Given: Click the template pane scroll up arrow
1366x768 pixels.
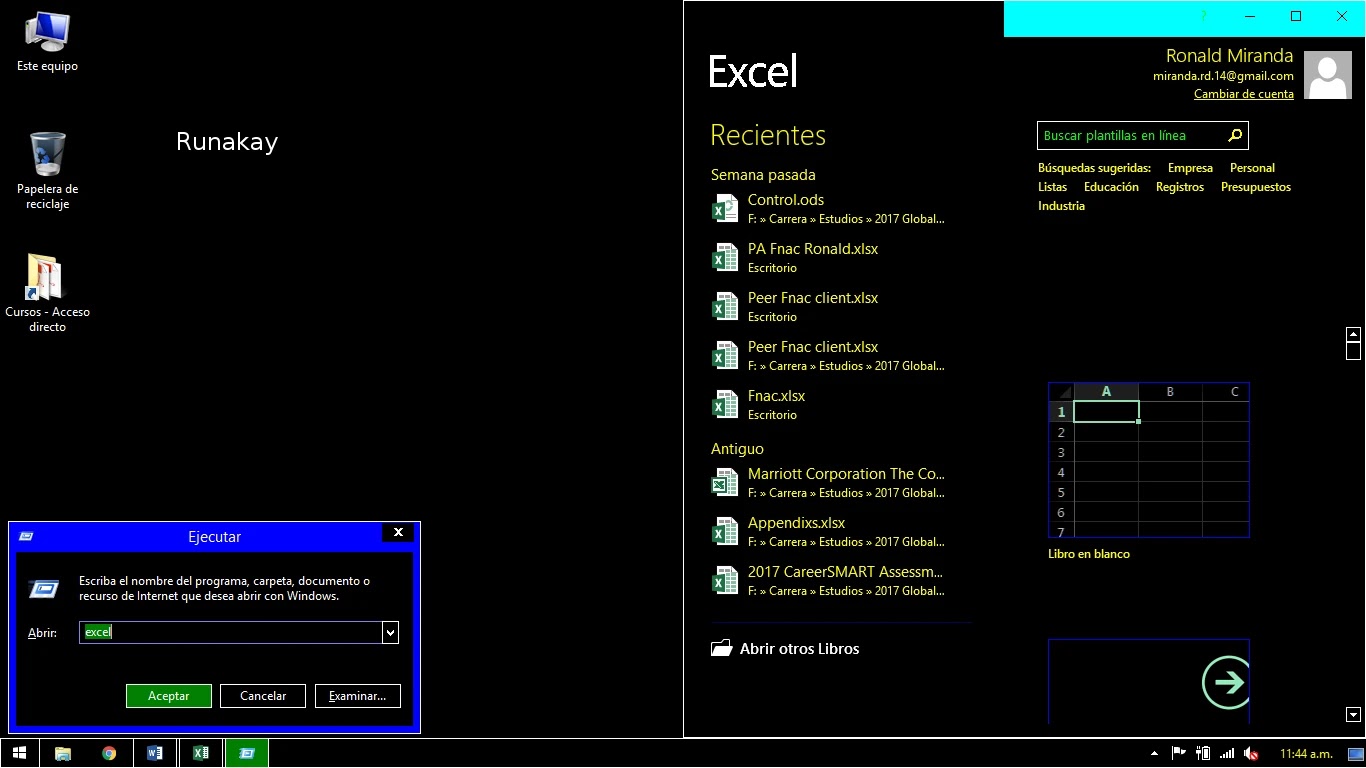Looking at the screenshot, I should [1353, 334].
